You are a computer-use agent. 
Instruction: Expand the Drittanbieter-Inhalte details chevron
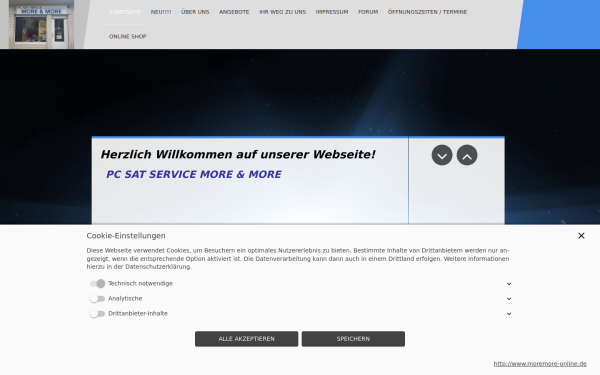509,313
